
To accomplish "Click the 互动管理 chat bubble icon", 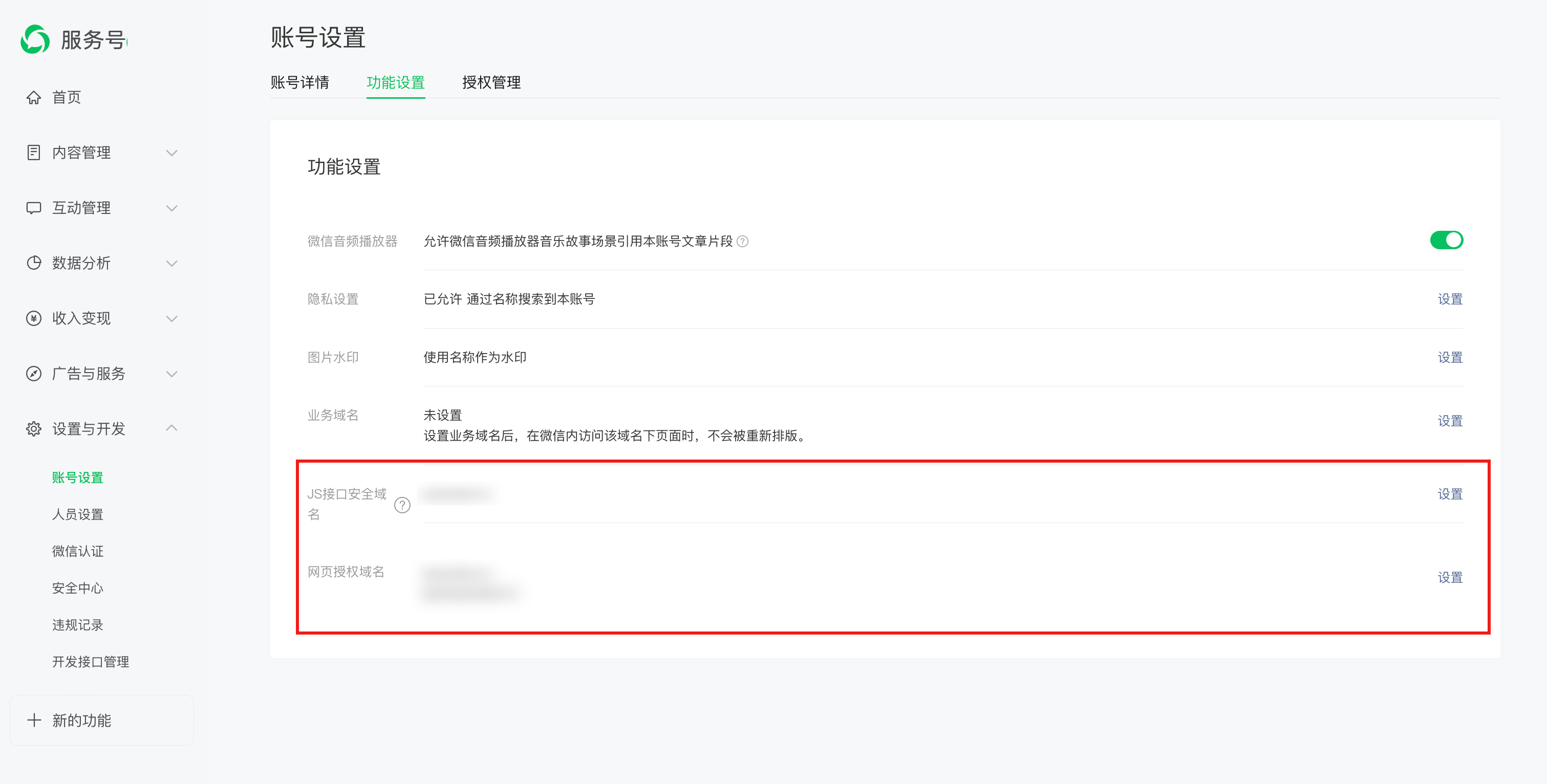I will (x=34, y=208).
